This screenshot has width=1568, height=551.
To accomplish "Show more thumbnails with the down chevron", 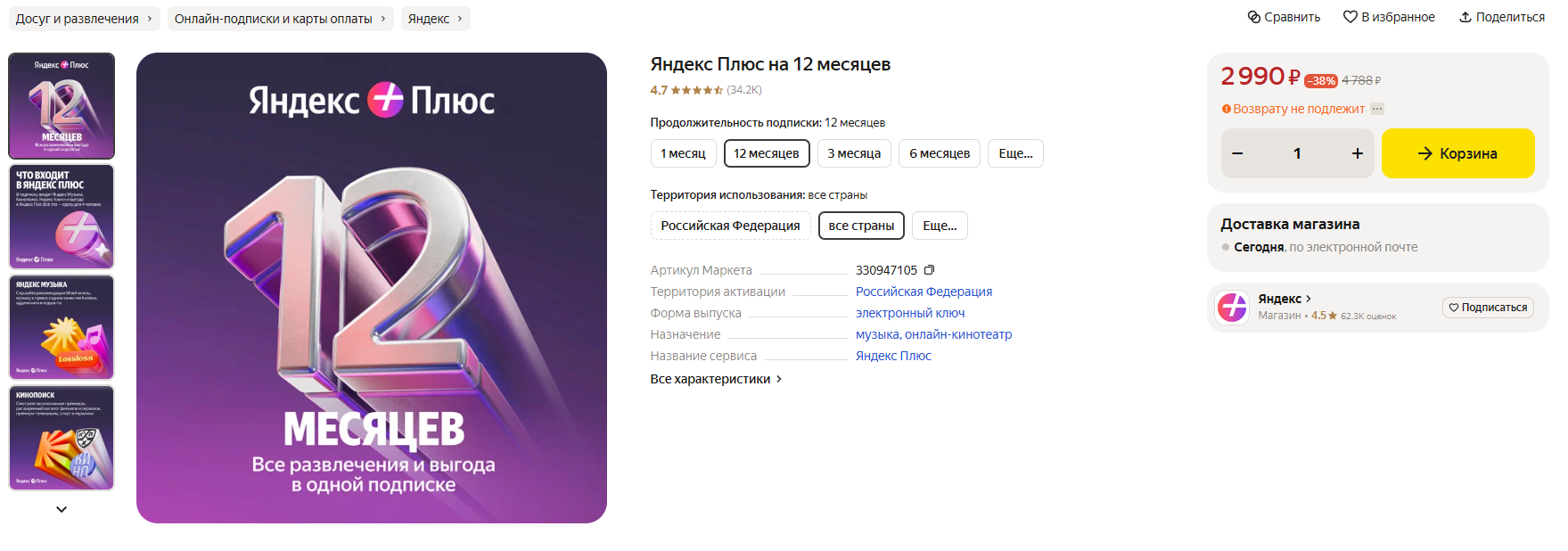I will [62, 509].
